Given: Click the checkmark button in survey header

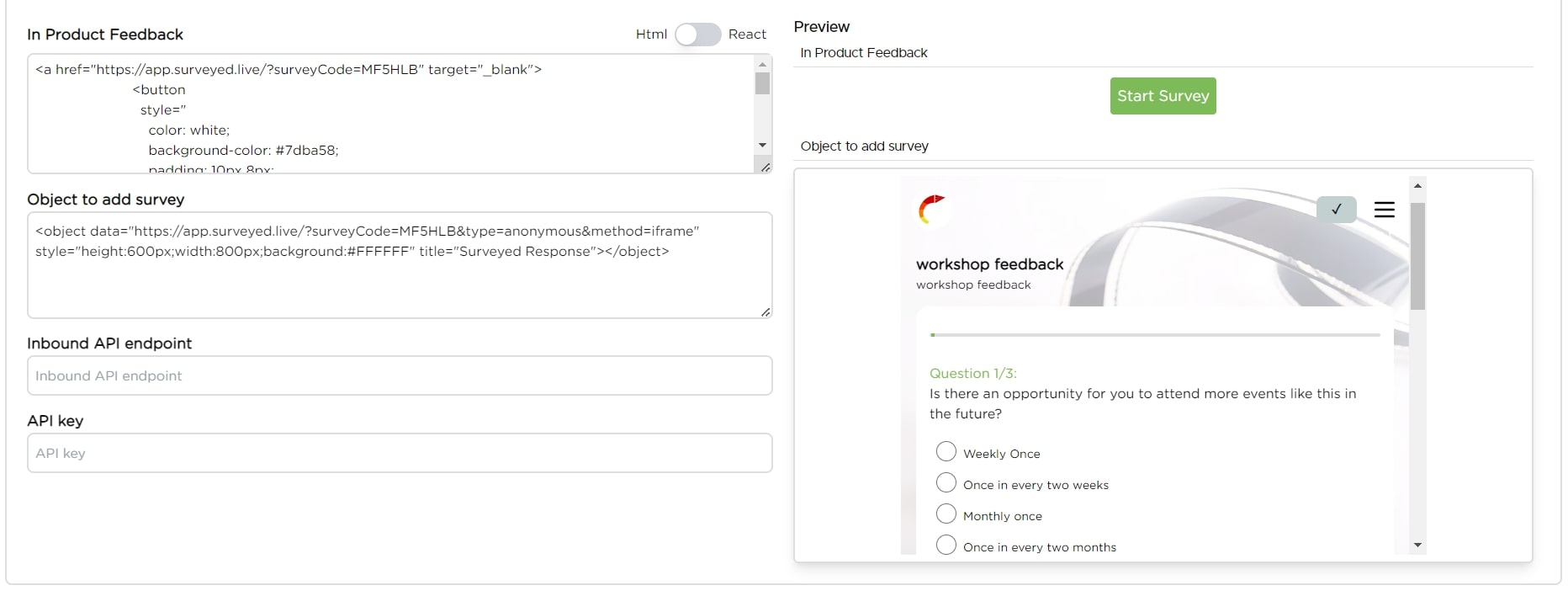Looking at the screenshot, I should tap(1336, 210).
